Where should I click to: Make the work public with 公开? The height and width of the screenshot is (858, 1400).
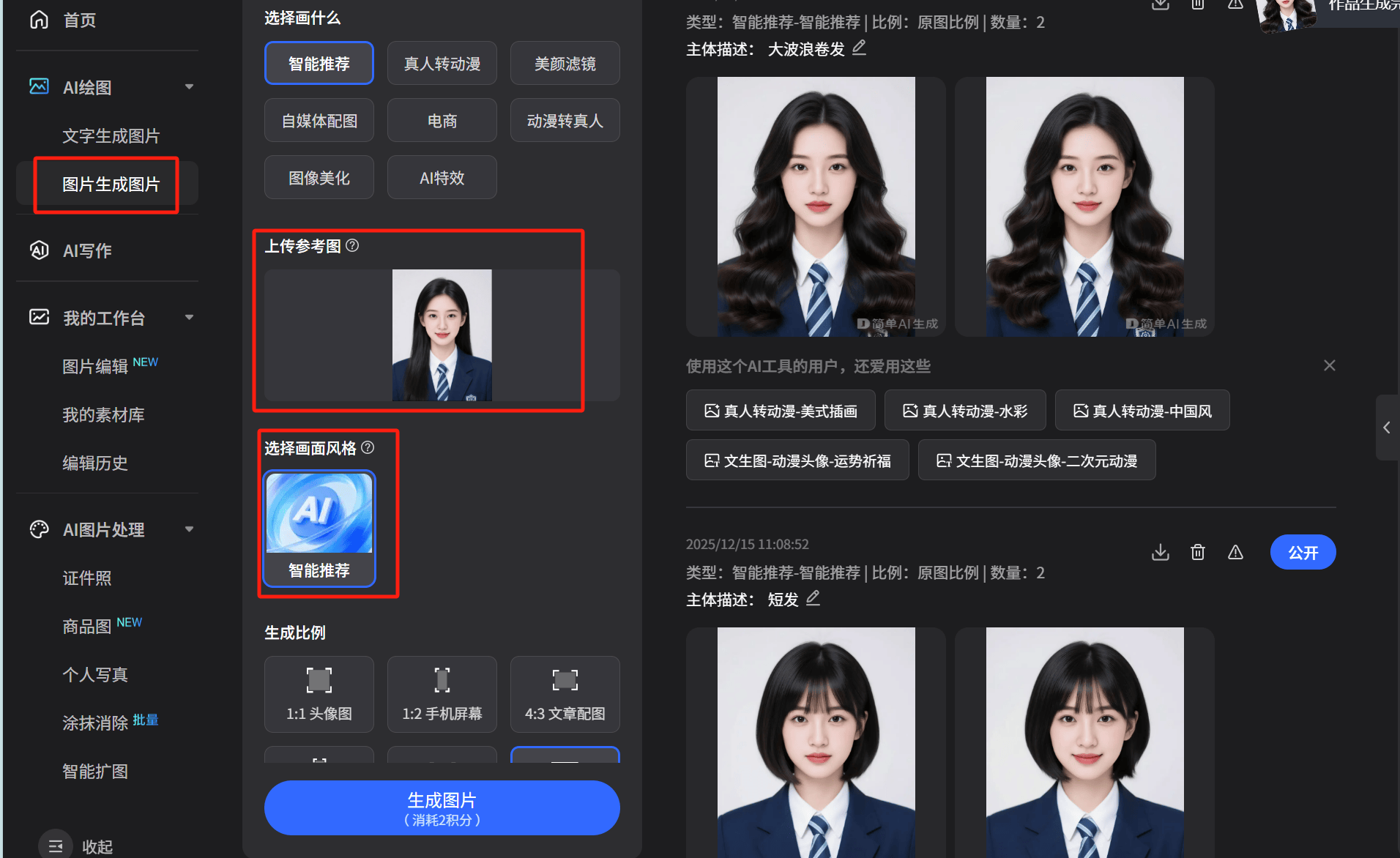coord(1303,552)
